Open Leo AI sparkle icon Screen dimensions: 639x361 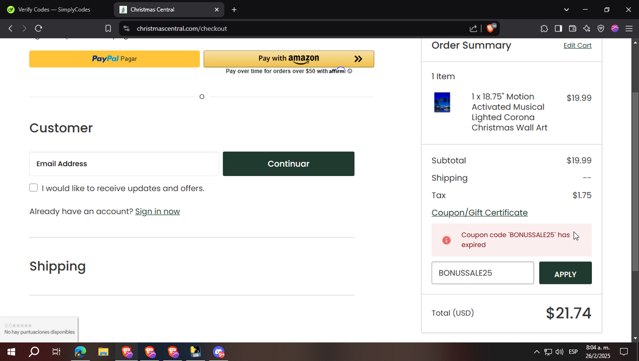click(587, 29)
